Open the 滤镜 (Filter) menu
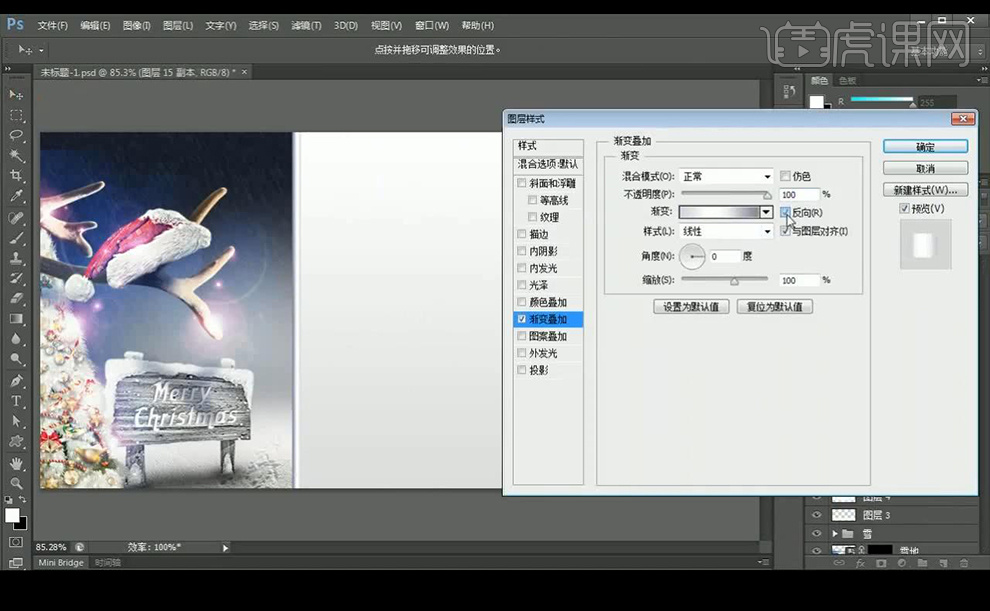Screen dimensions: 990x611 point(306,25)
